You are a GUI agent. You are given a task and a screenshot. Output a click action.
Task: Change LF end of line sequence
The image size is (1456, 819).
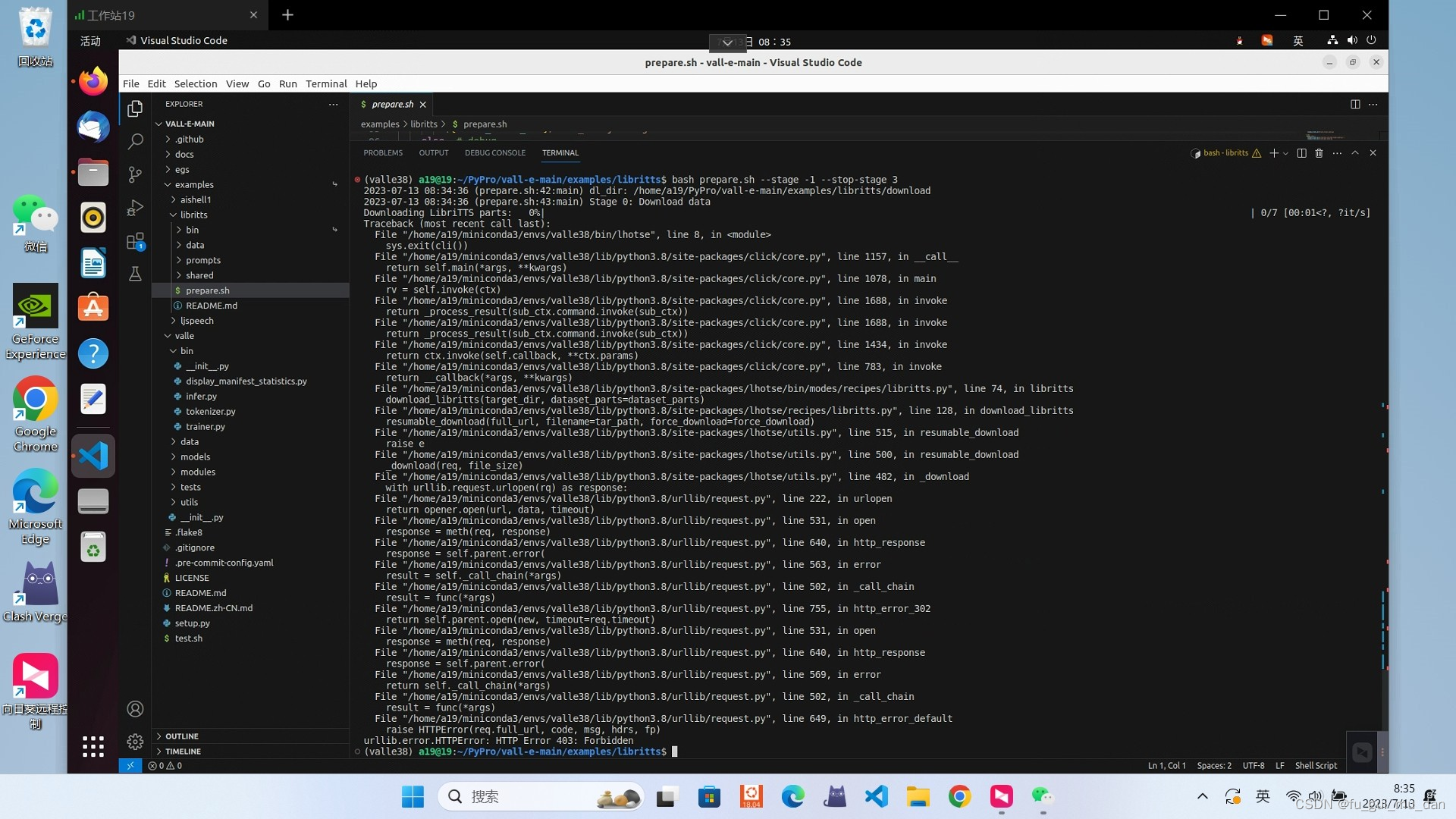click(x=1279, y=766)
